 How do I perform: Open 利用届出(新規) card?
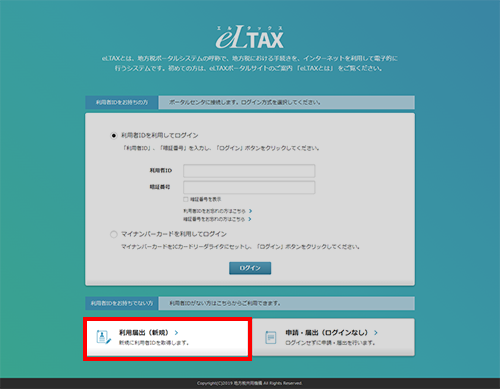167,338
